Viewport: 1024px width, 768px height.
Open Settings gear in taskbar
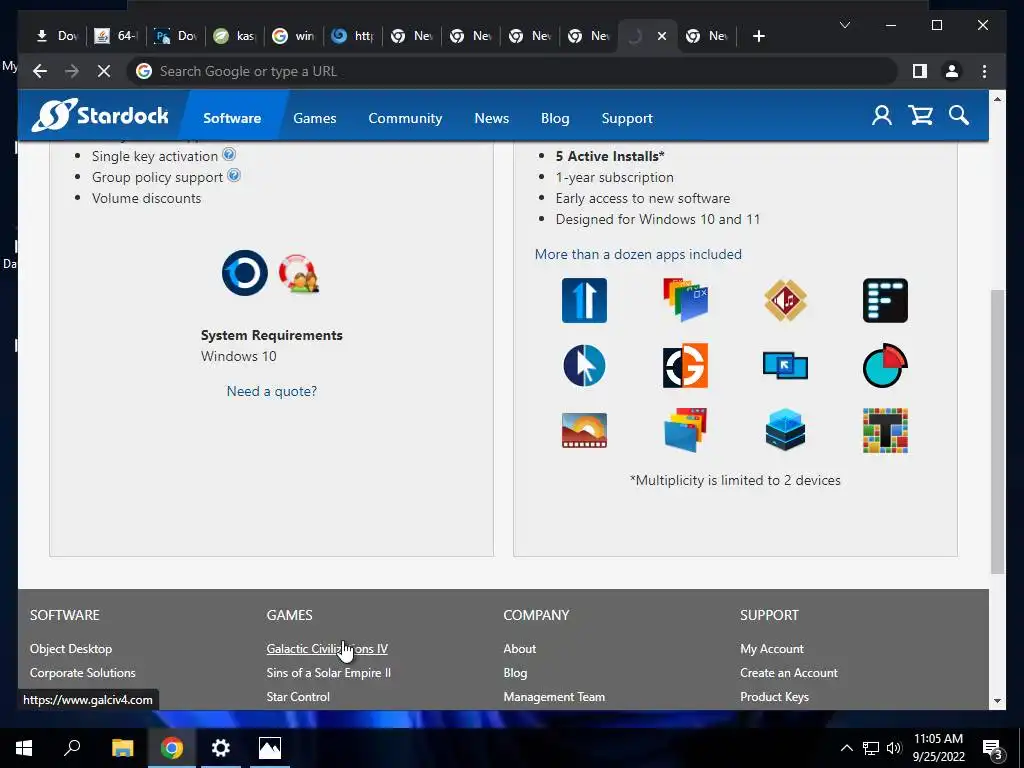click(x=221, y=748)
